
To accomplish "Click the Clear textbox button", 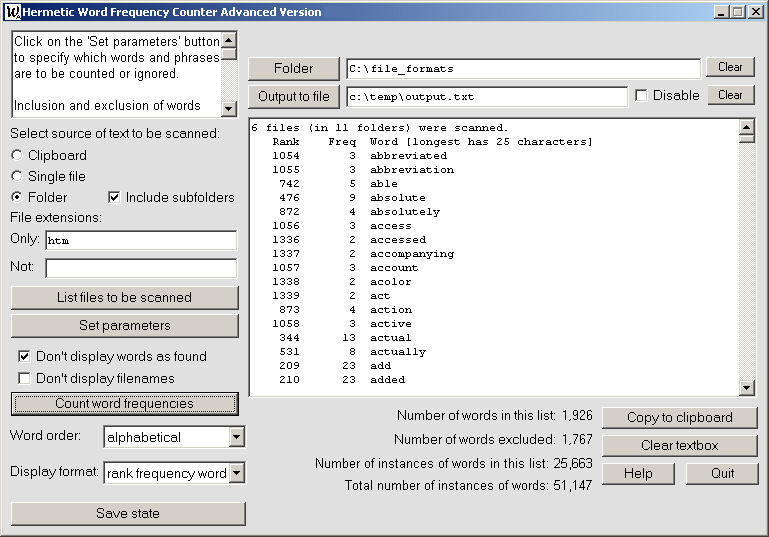I will tap(680, 445).
